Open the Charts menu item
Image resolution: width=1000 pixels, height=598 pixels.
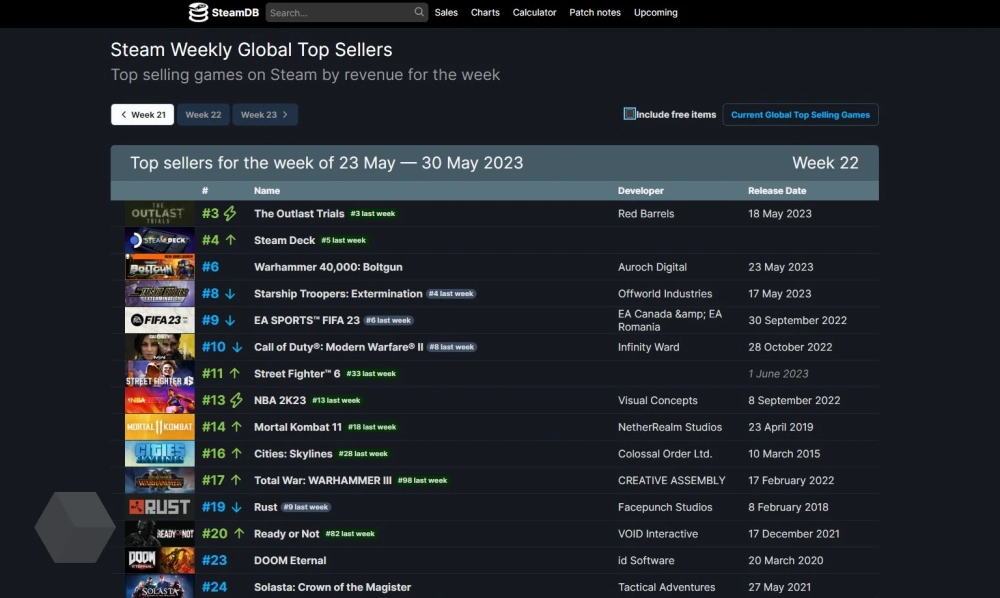(x=485, y=12)
